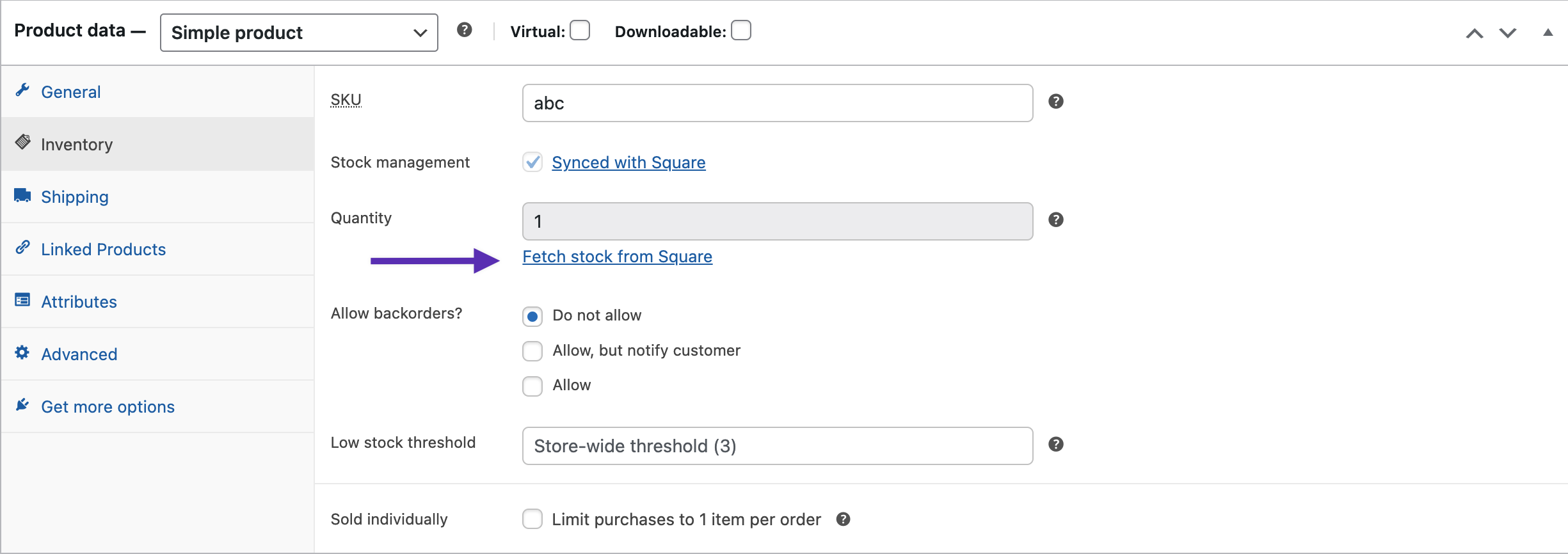The height and width of the screenshot is (554, 1568).
Task: Switch to the General tab
Action: point(70,91)
